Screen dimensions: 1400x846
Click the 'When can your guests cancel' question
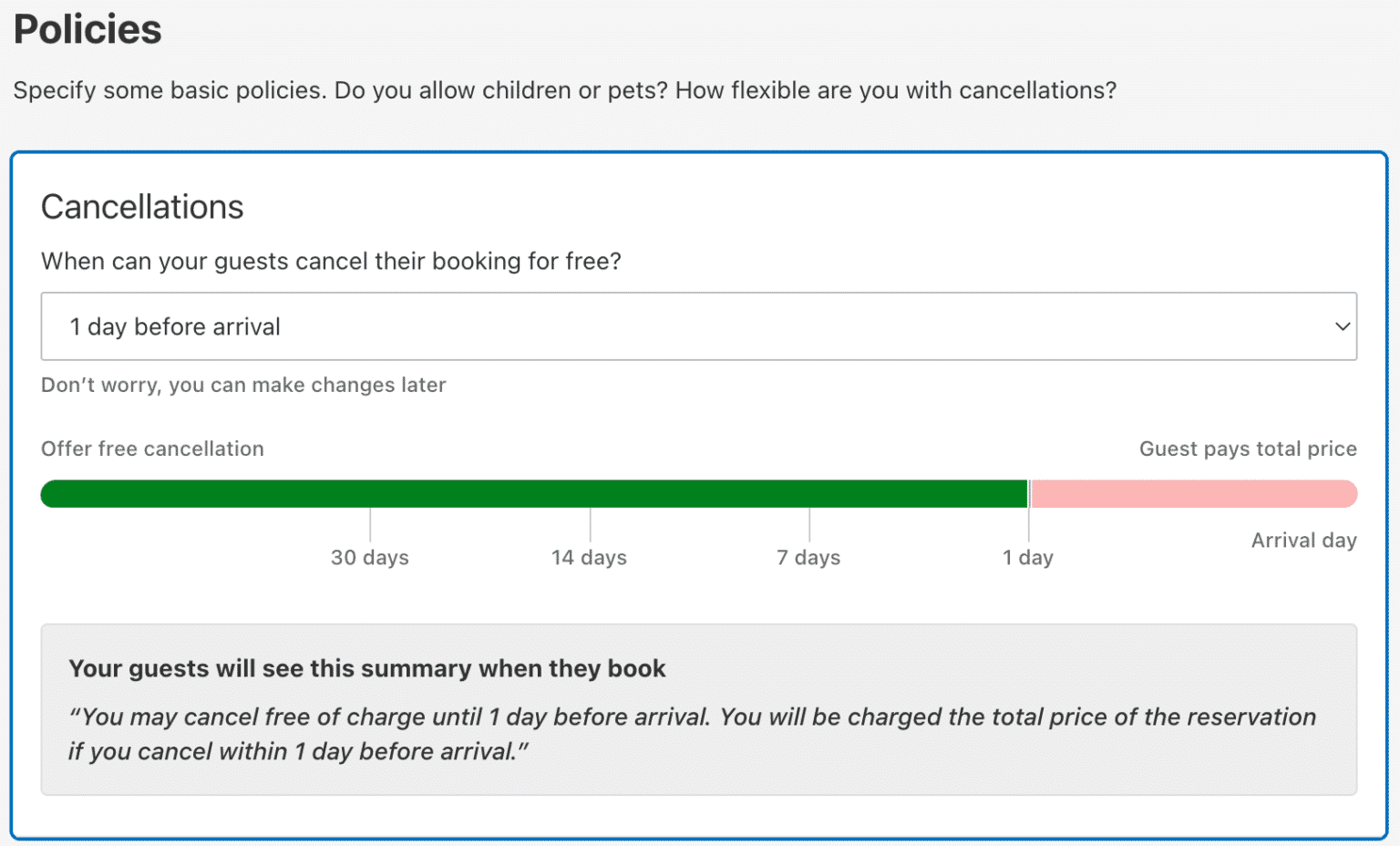coord(331,262)
